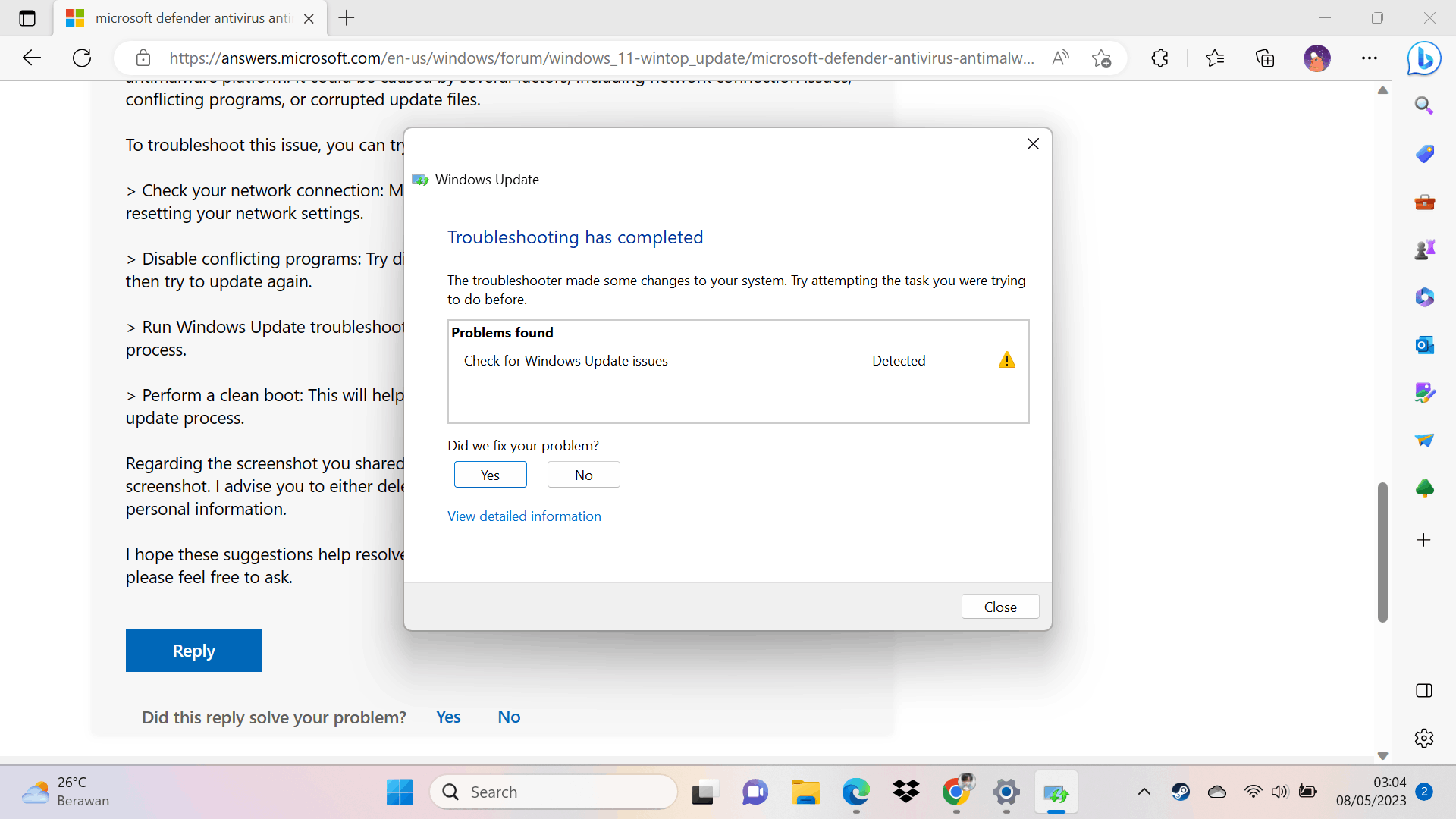1456x819 pixels.
Task: Open the tab actions menu
Action: (x=27, y=18)
